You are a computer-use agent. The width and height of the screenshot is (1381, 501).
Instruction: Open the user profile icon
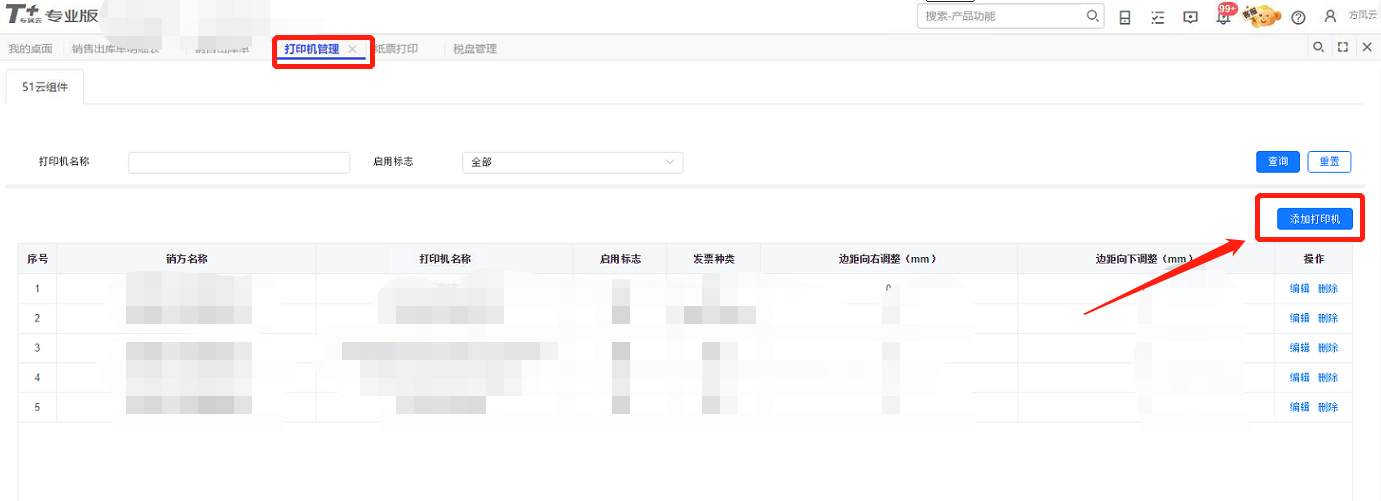click(x=1330, y=16)
